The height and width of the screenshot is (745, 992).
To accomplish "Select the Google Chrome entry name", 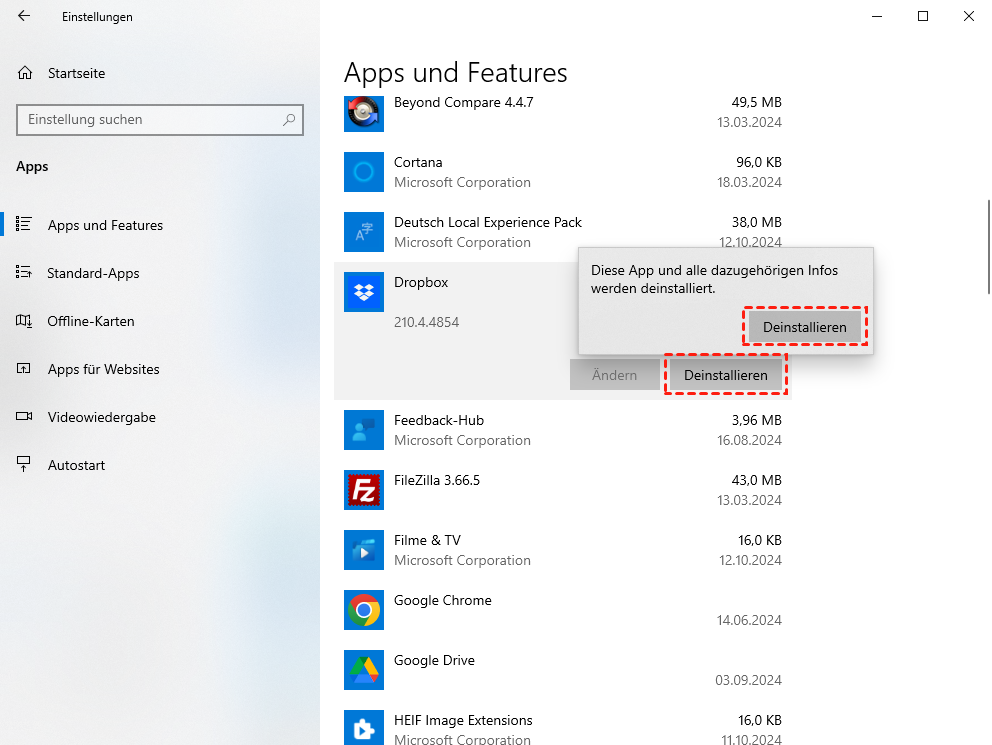I will click(x=442, y=601).
